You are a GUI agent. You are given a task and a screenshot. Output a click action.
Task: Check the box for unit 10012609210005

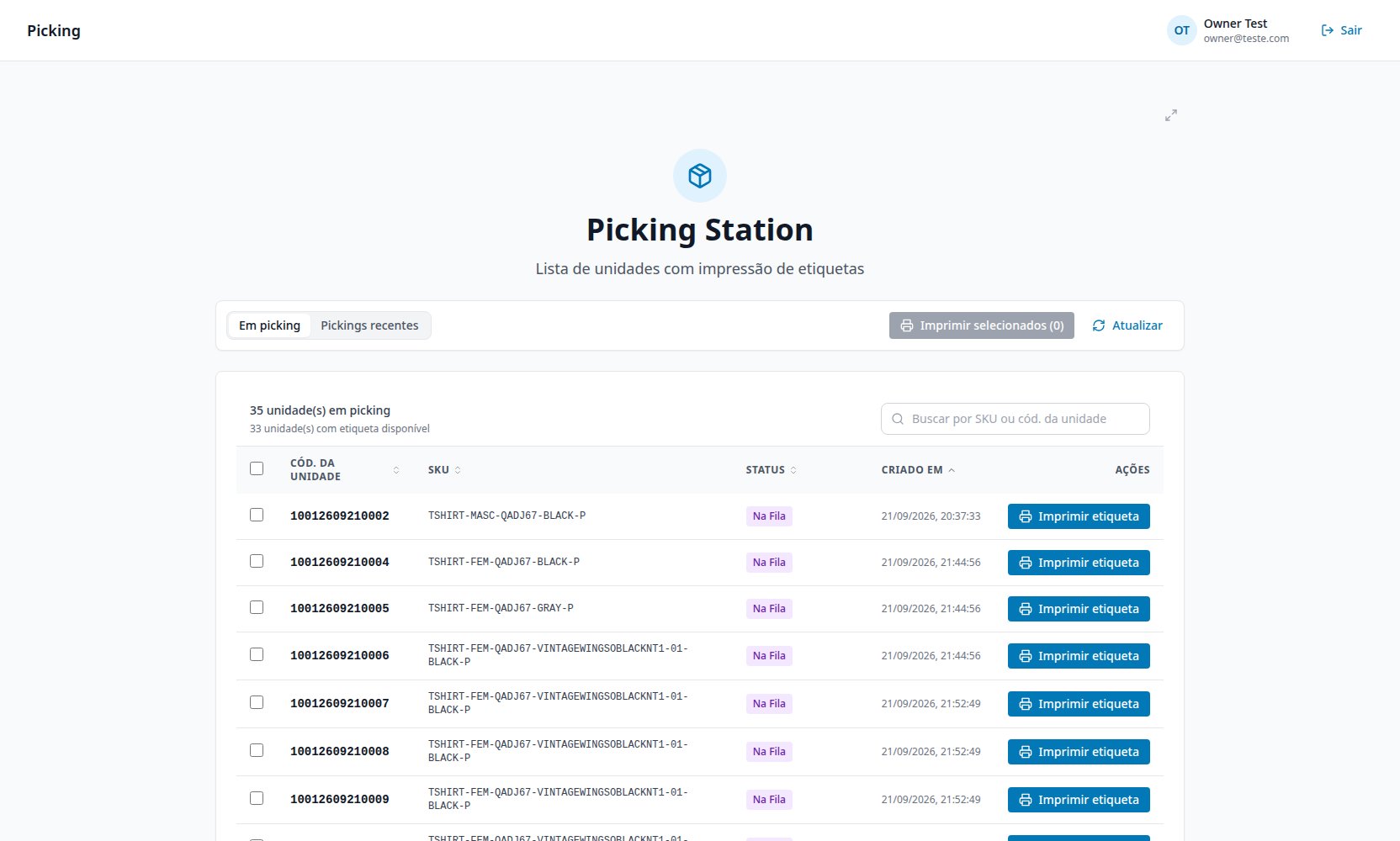pyautogui.click(x=257, y=607)
